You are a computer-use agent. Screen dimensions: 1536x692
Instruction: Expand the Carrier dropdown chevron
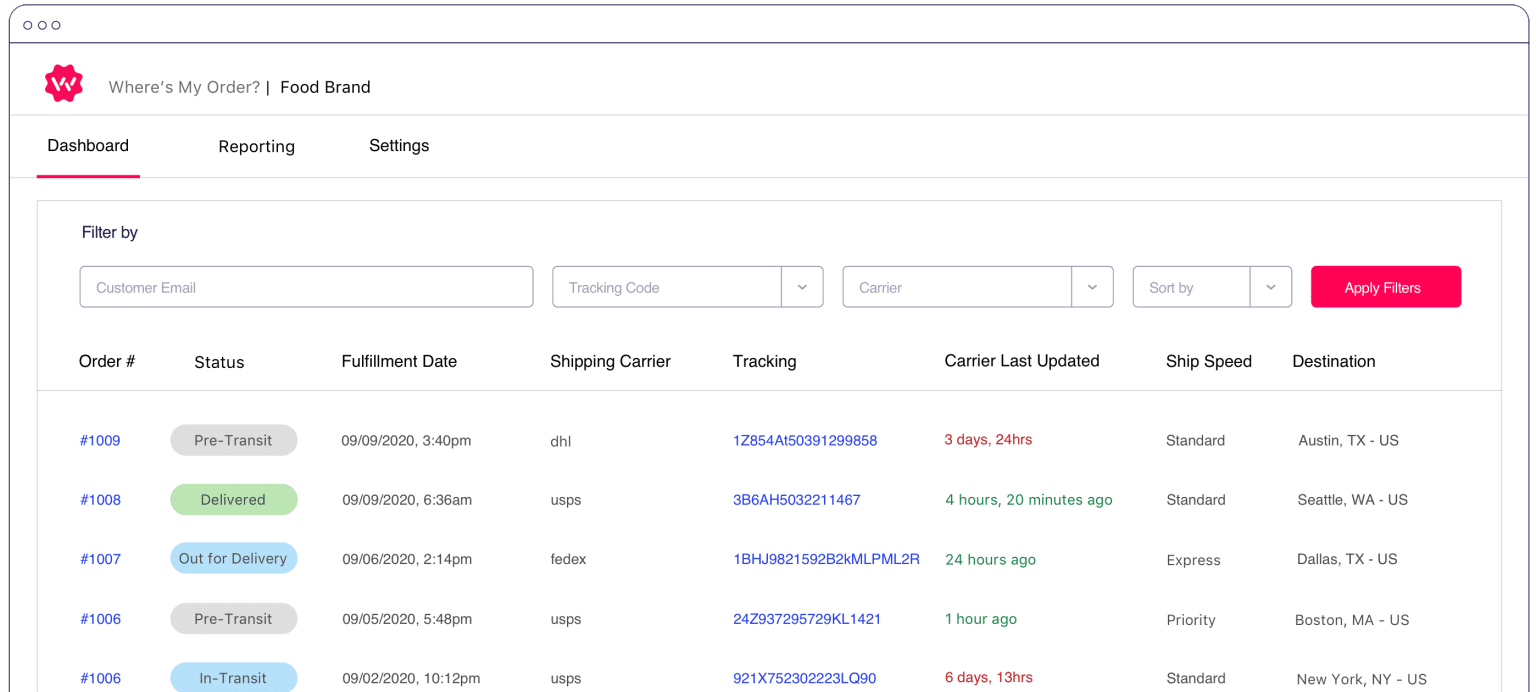1092,287
